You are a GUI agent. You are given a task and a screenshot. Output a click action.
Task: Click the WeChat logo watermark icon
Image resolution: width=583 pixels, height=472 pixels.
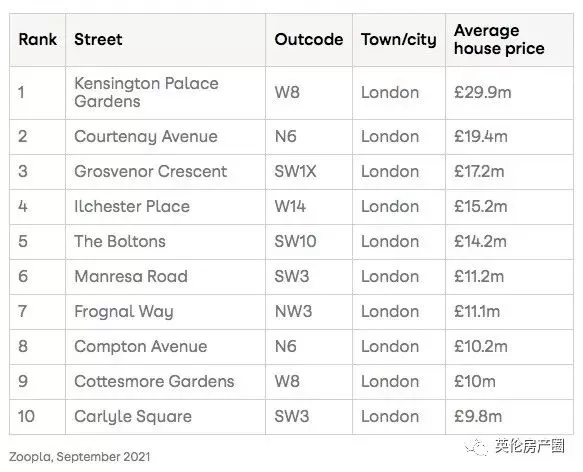coord(476,446)
